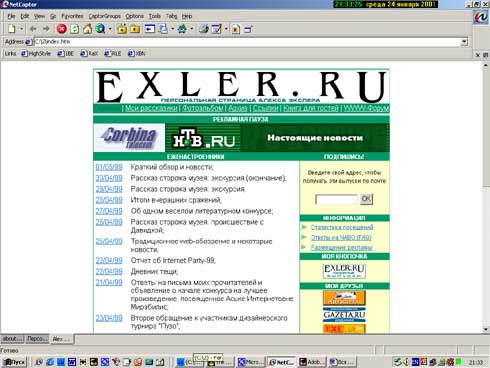Open the CaptorGroups menu

pyautogui.click(x=104, y=16)
